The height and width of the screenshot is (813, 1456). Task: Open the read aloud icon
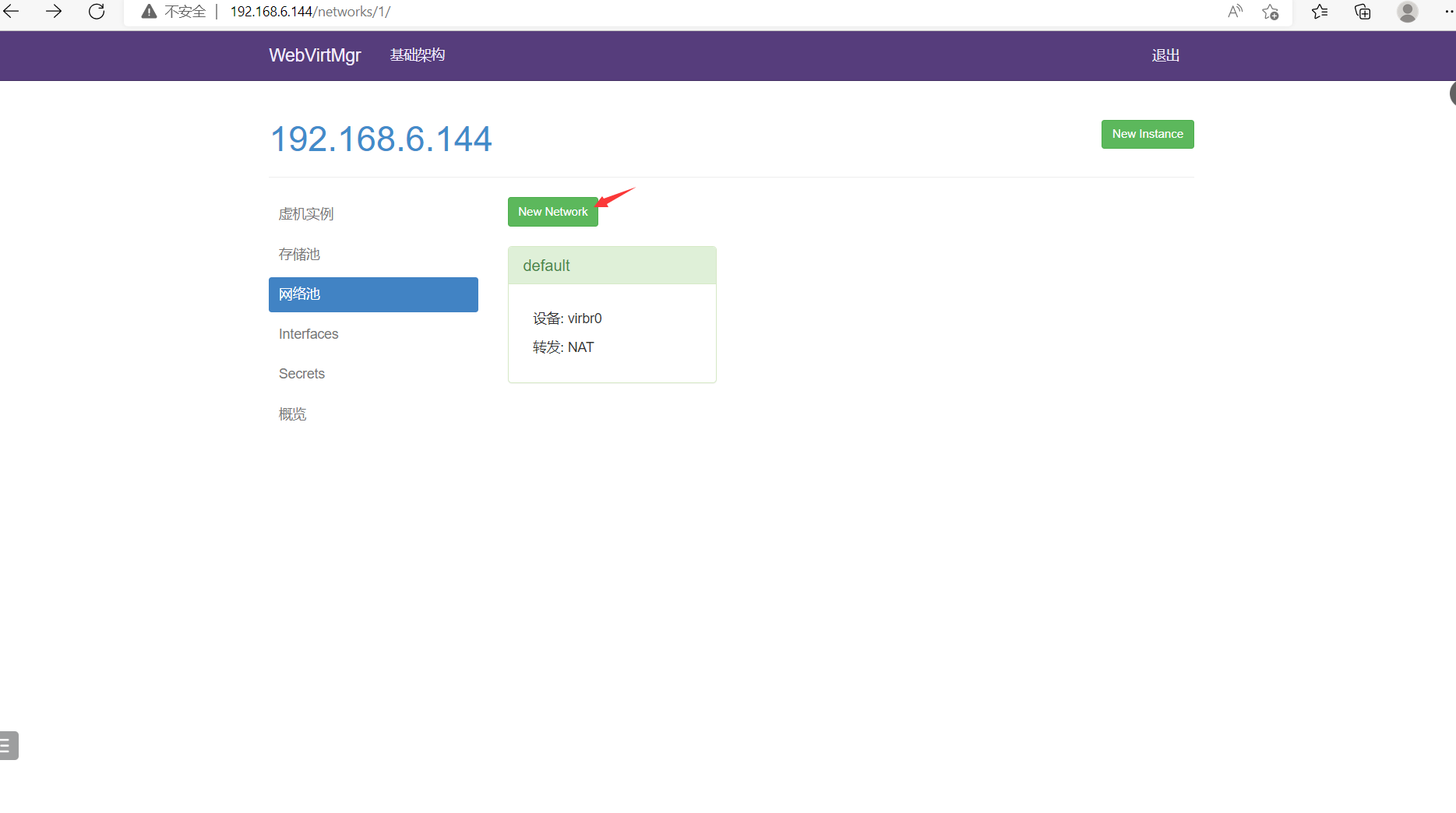[1235, 12]
